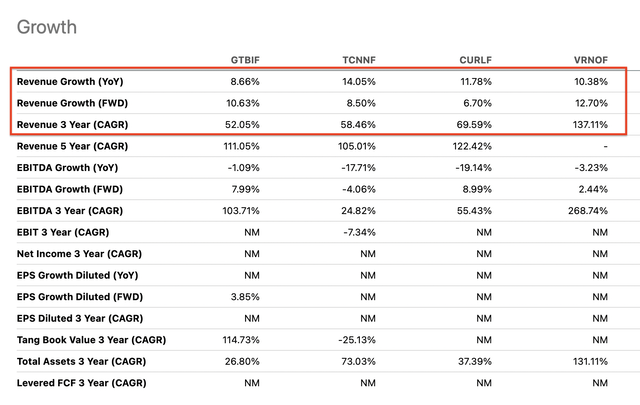Click the Revenue Growth (FWD) row label
This screenshot has height=405, width=640.
pos(70,103)
